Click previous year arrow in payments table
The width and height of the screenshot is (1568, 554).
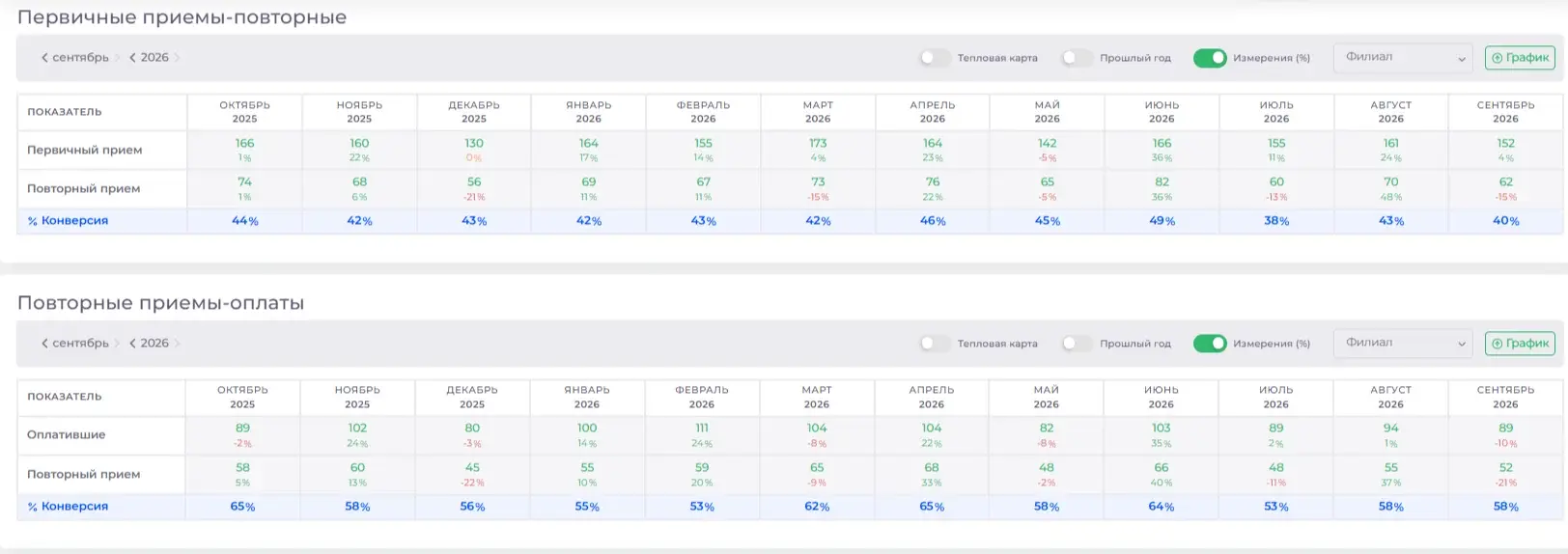click(132, 344)
